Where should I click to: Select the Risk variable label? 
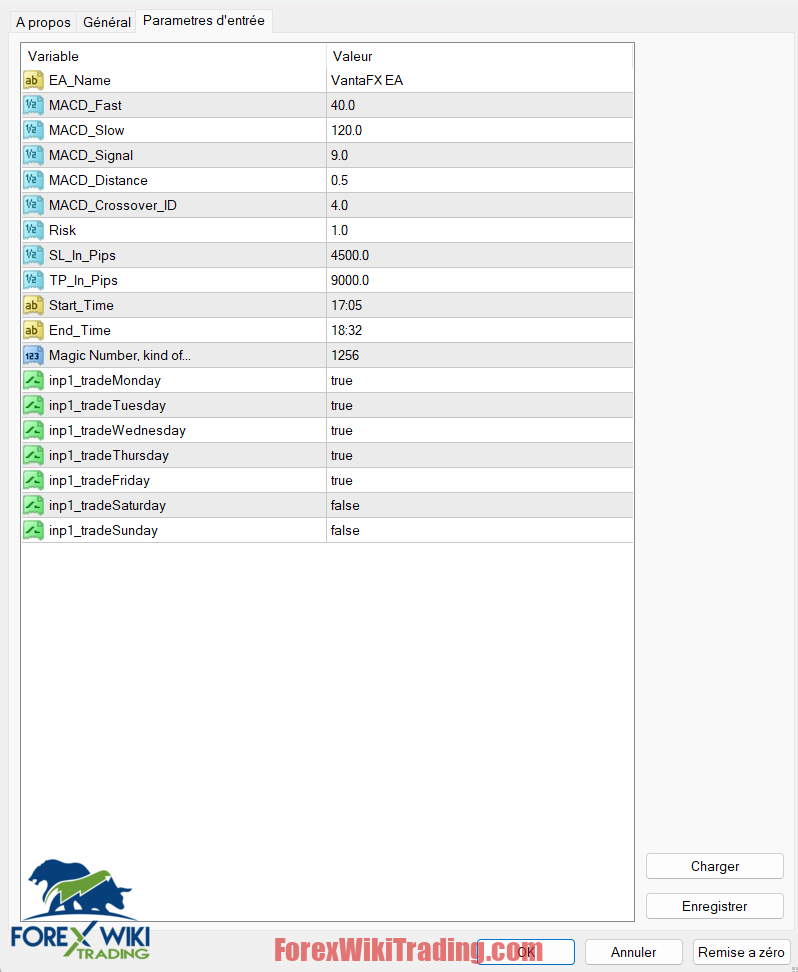63,231
